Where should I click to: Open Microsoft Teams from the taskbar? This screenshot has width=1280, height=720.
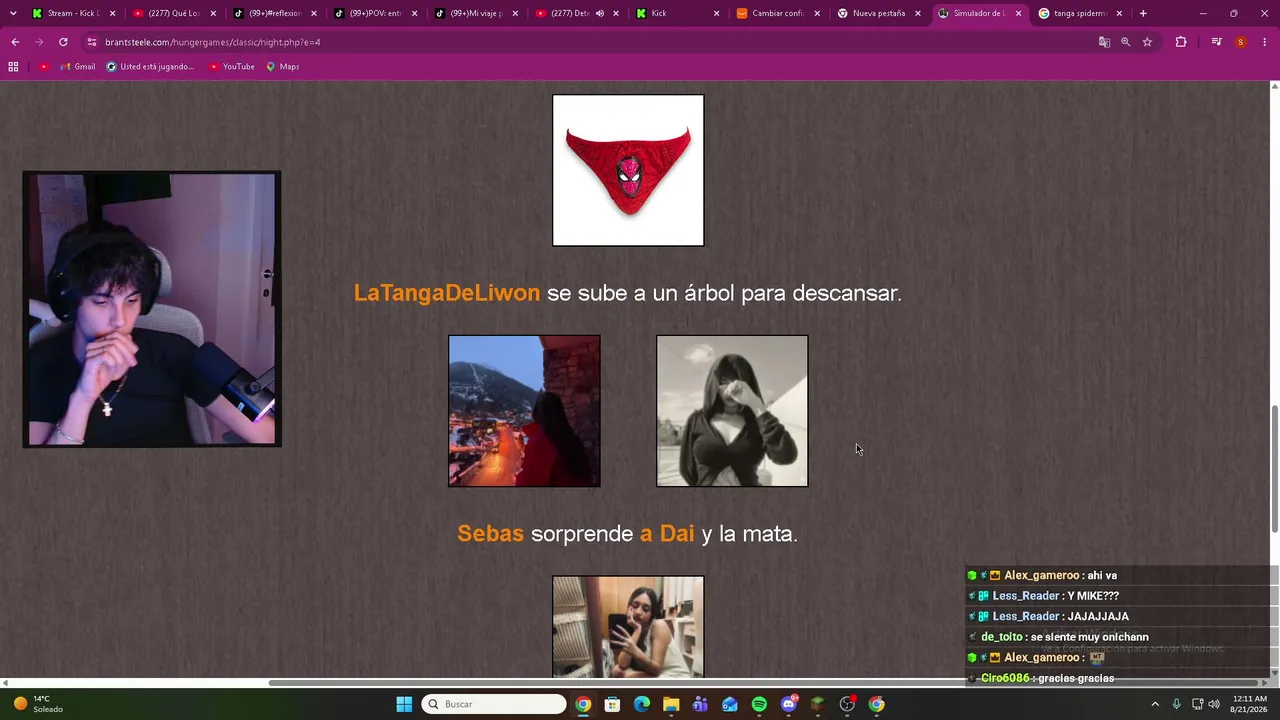700,704
